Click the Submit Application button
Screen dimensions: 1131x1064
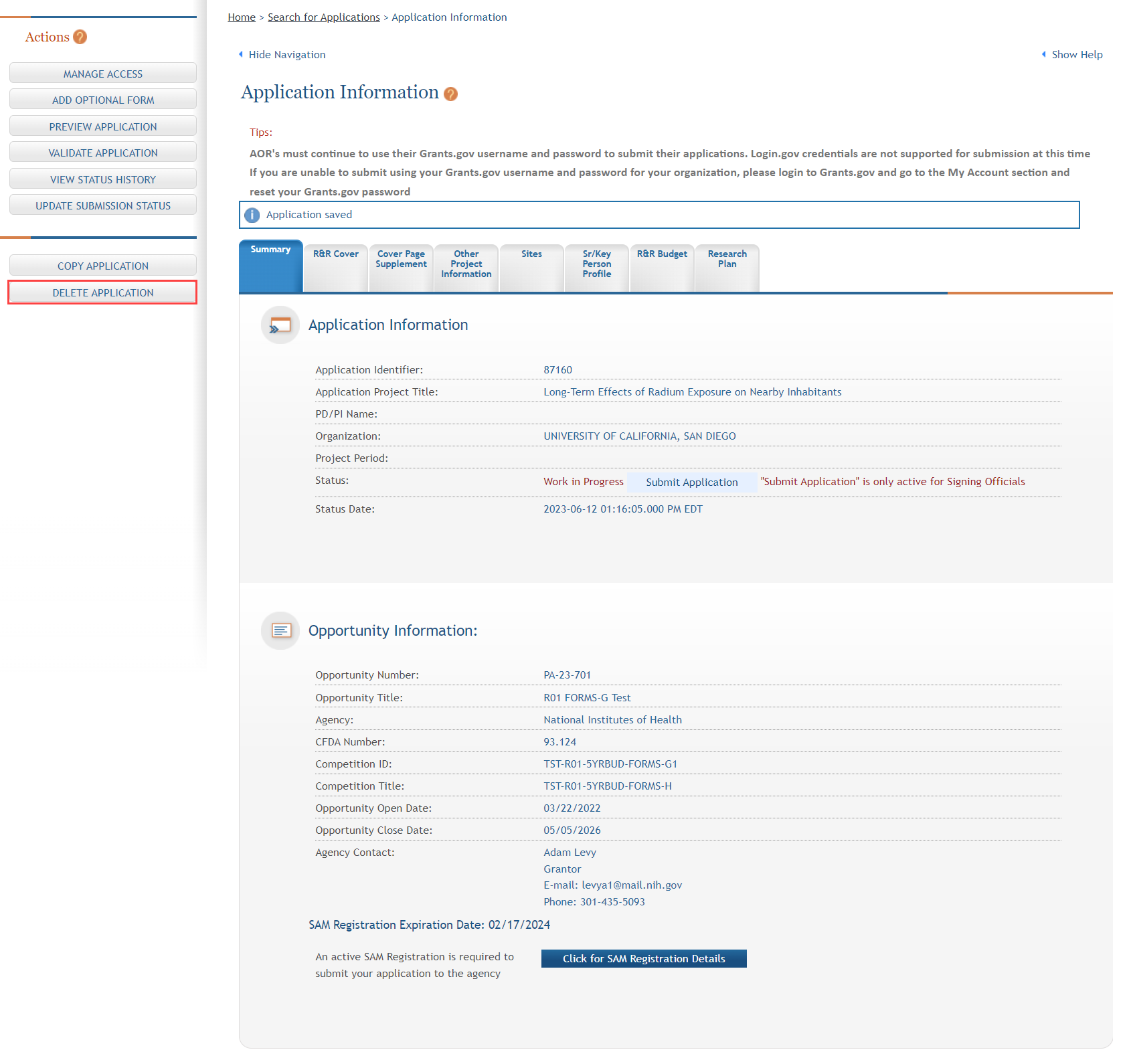tap(691, 482)
